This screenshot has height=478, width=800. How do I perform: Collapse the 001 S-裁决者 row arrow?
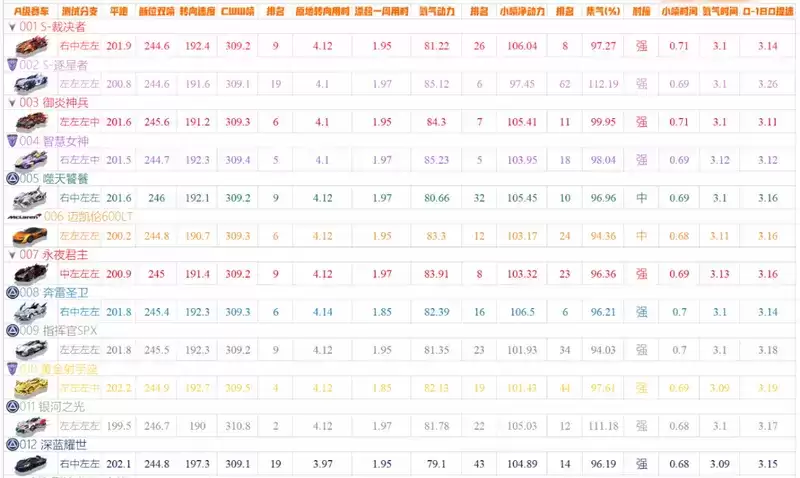(x=10, y=27)
